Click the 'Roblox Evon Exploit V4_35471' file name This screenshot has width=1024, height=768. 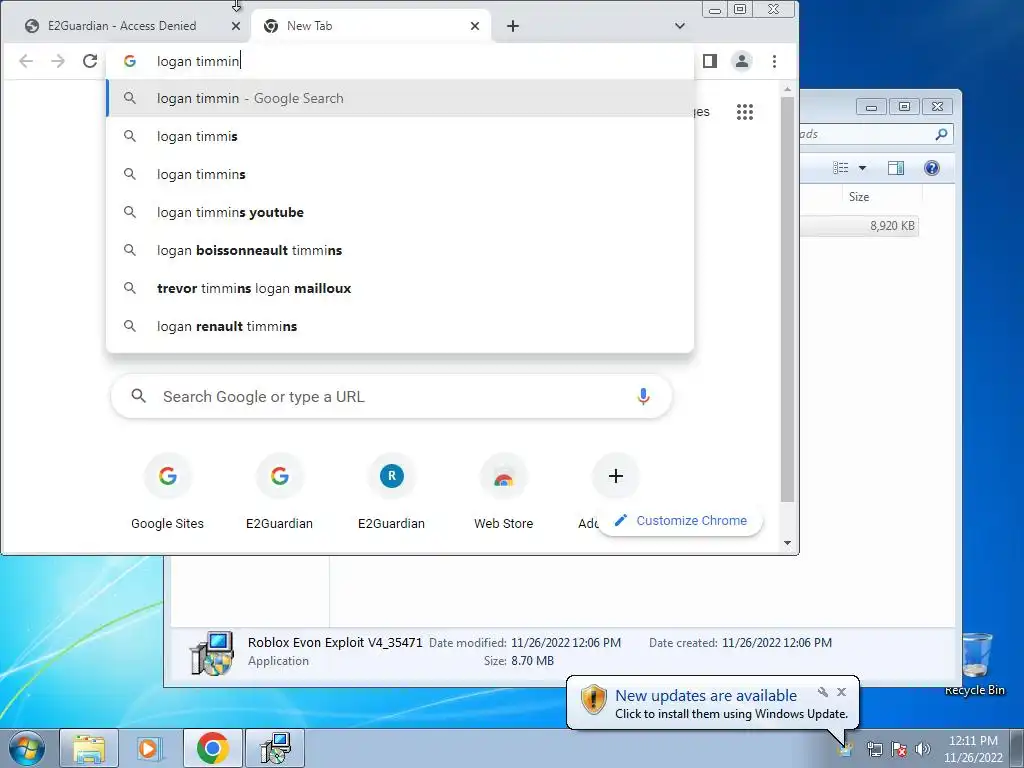(335, 643)
